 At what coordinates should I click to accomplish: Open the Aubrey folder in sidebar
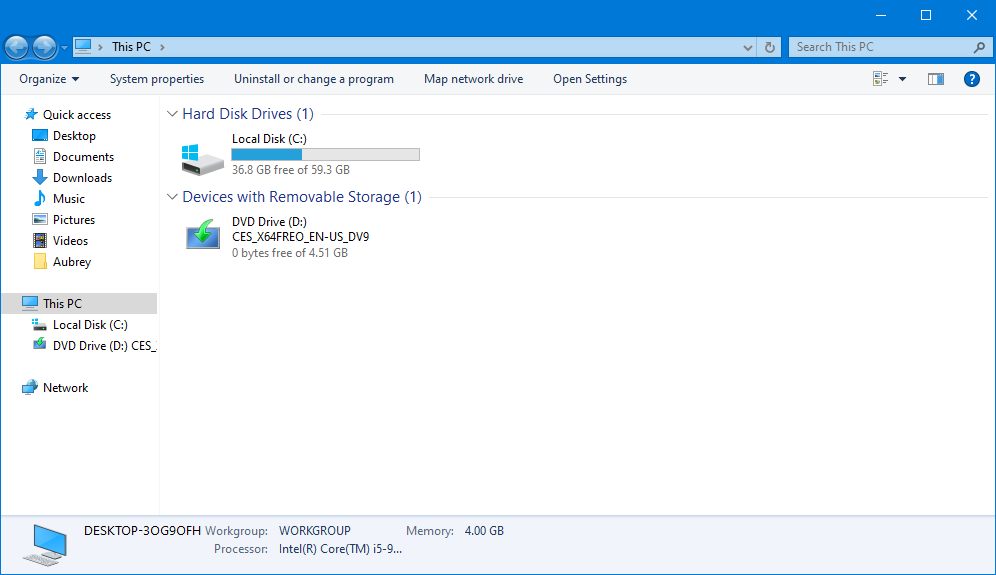click(x=72, y=261)
